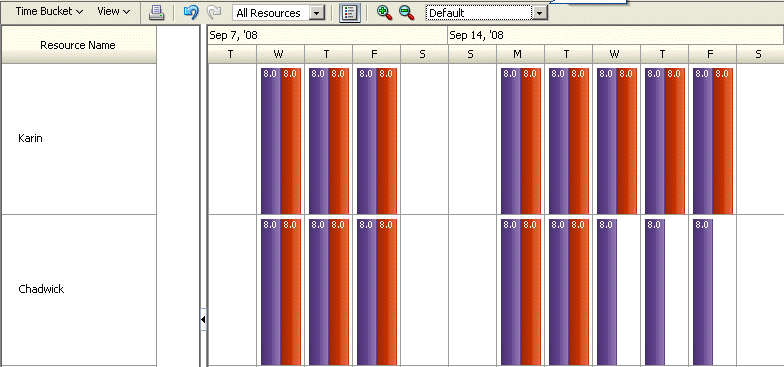Click Karin's purple bar on Monday
Image resolution: width=784 pixels, height=367 pixels.
tap(510, 141)
